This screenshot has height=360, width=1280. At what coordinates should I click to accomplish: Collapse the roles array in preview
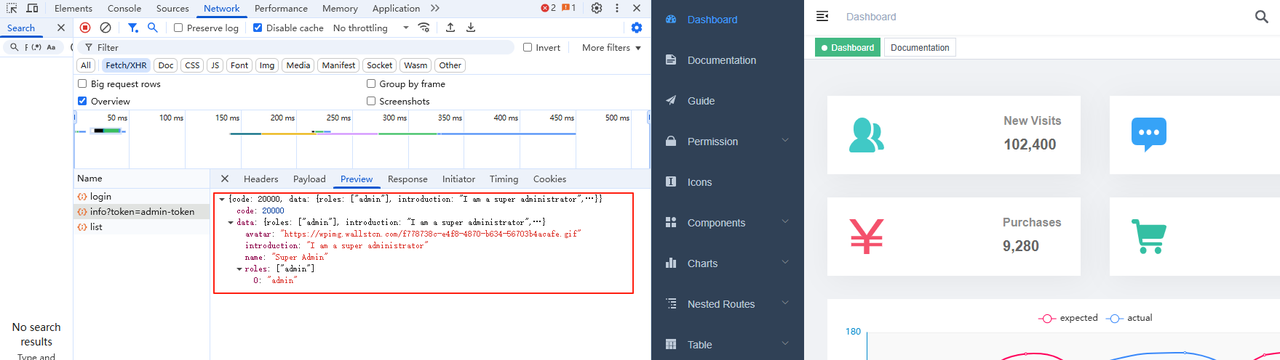(x=240, y=268)
